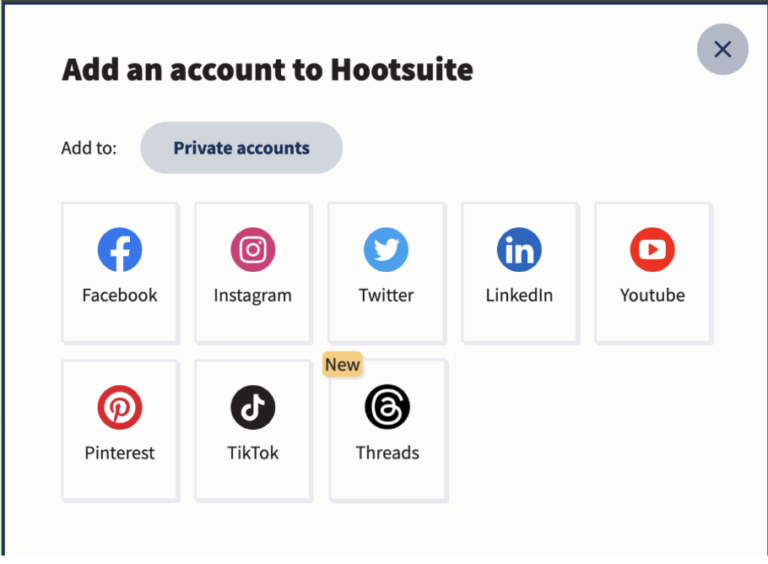Click the New badge above Threads
This screenshot has height=564, width=768.
[342, 365]
